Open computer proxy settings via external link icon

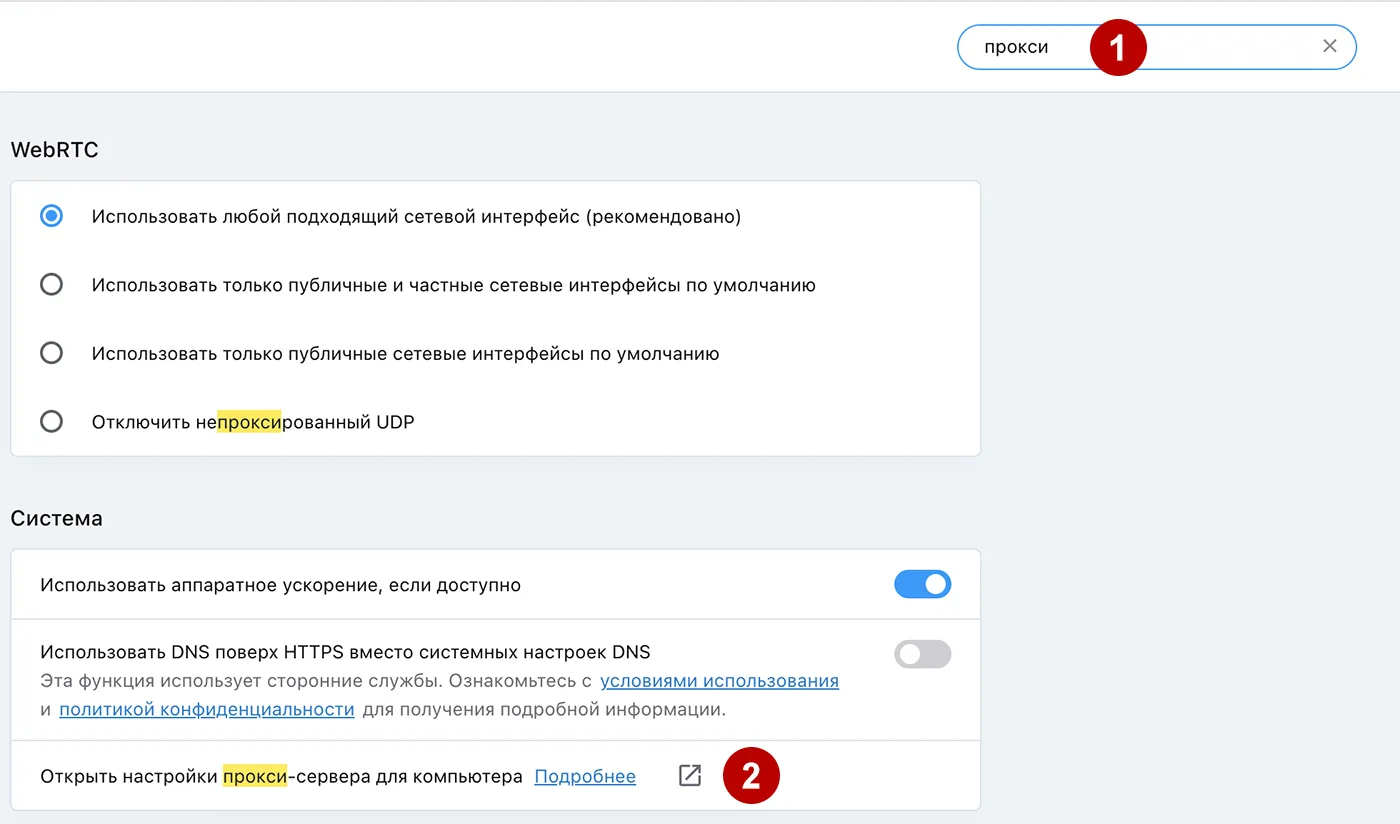click(689, 775)
